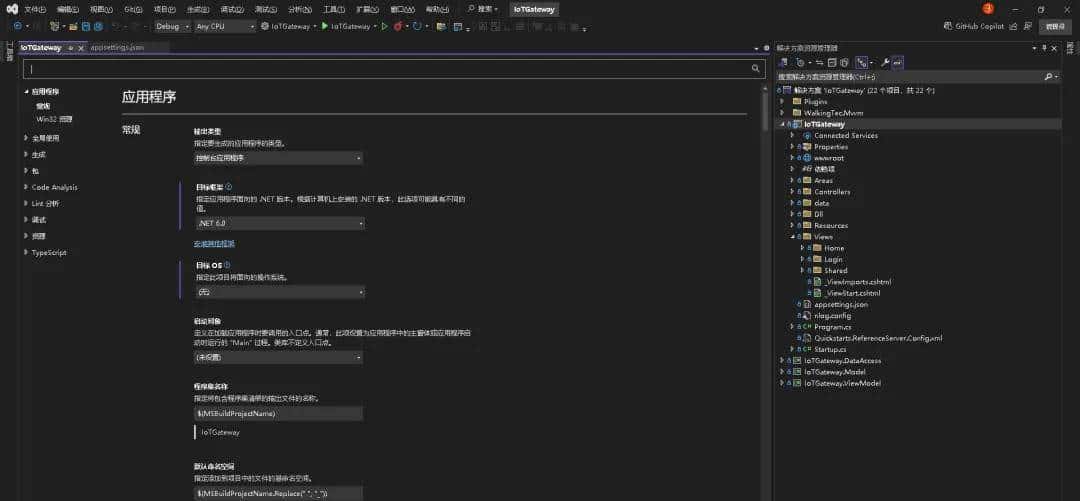Click the pin icon on Solution Explorer panel
The image size is (1080, 501).
point(1044,48)
